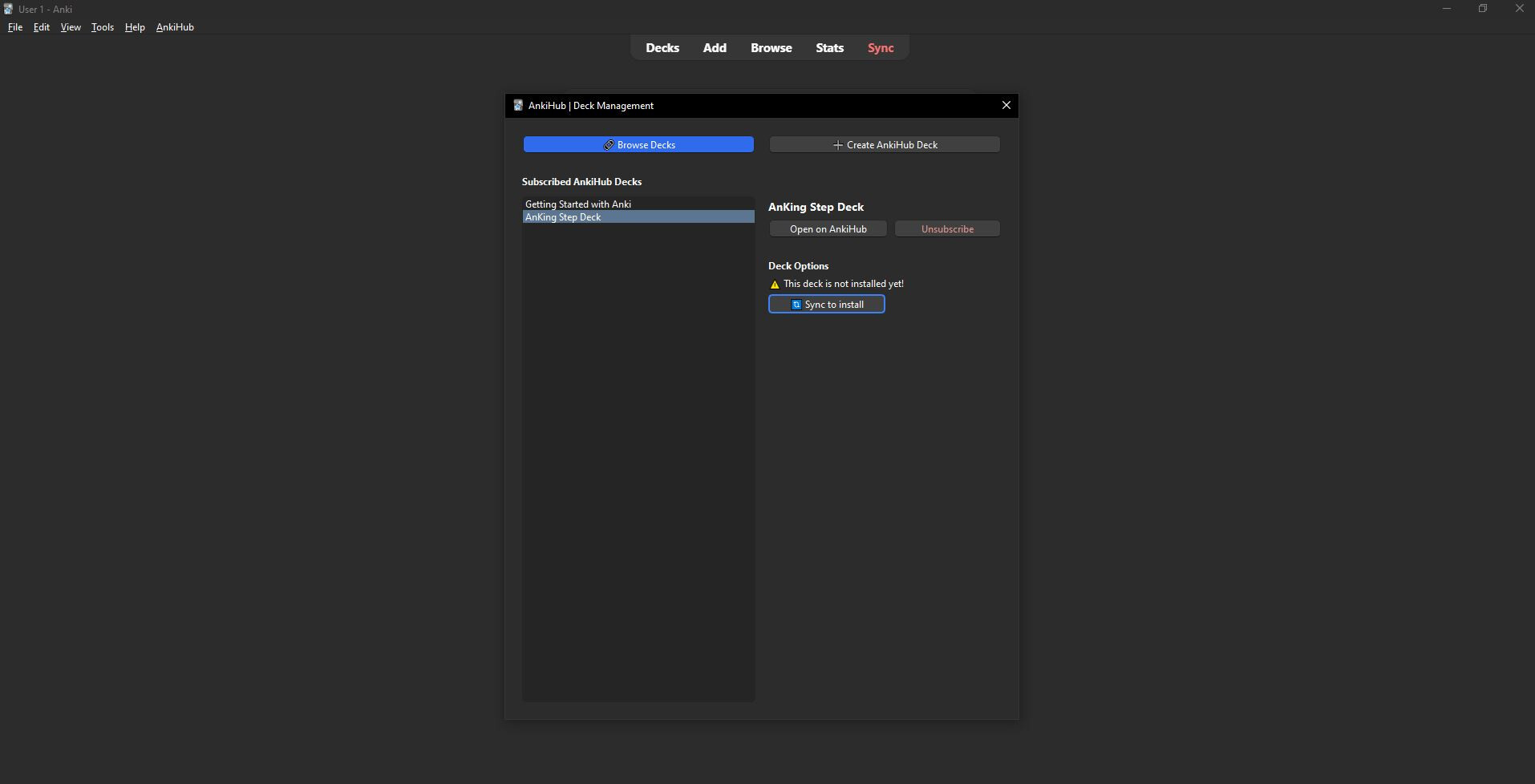Click the Open on AnkiHub button
This screenshot has width=1535, height=784.
point(828,229)
